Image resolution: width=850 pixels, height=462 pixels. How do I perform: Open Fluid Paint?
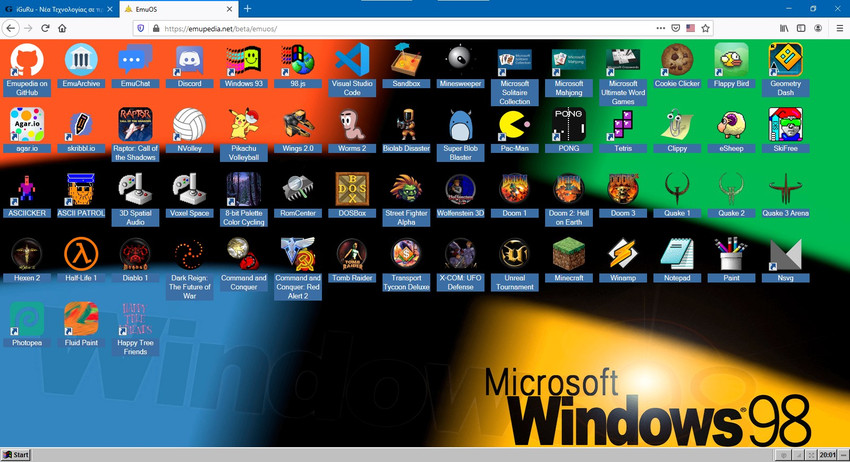tap(81, 319)
